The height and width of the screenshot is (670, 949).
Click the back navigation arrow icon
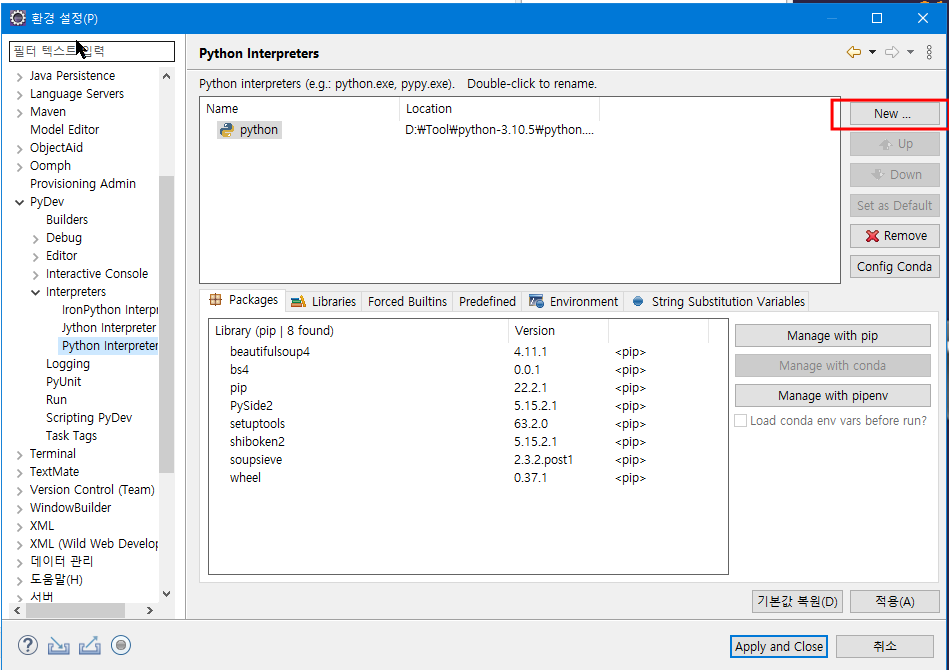pyautogui.click(x=853, y=53)
